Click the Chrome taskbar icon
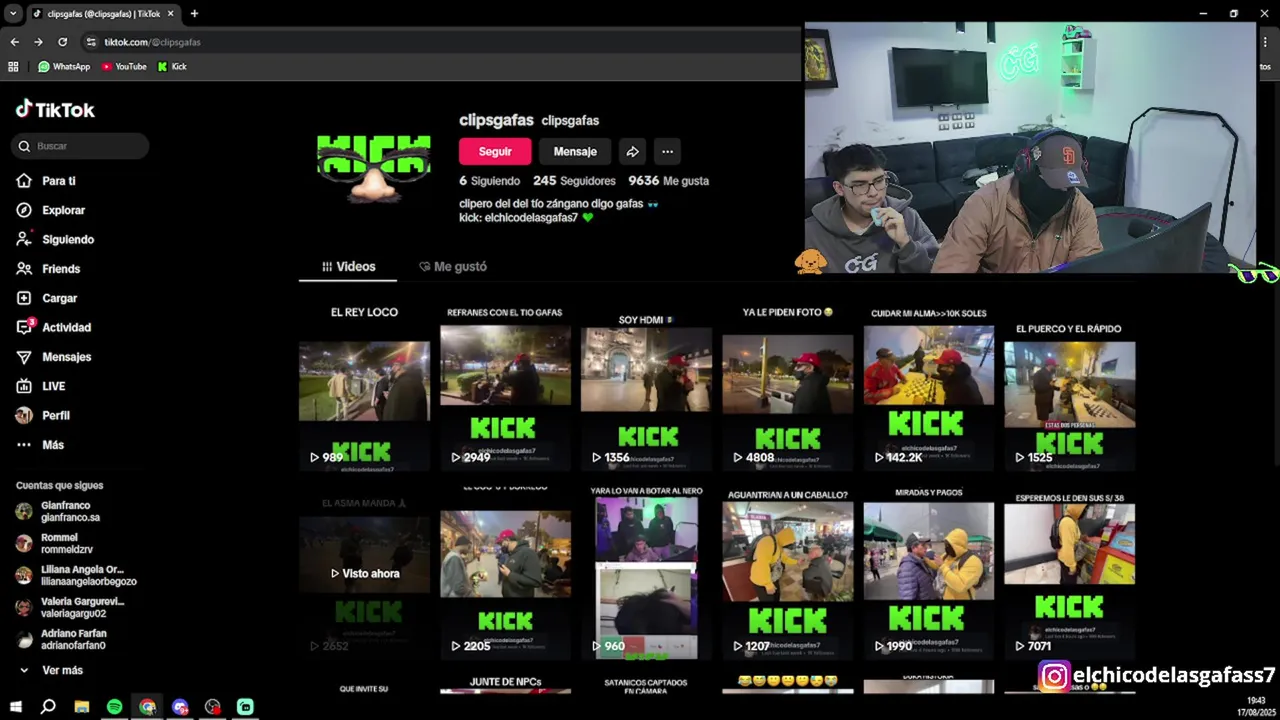 (x=147, y=707)
